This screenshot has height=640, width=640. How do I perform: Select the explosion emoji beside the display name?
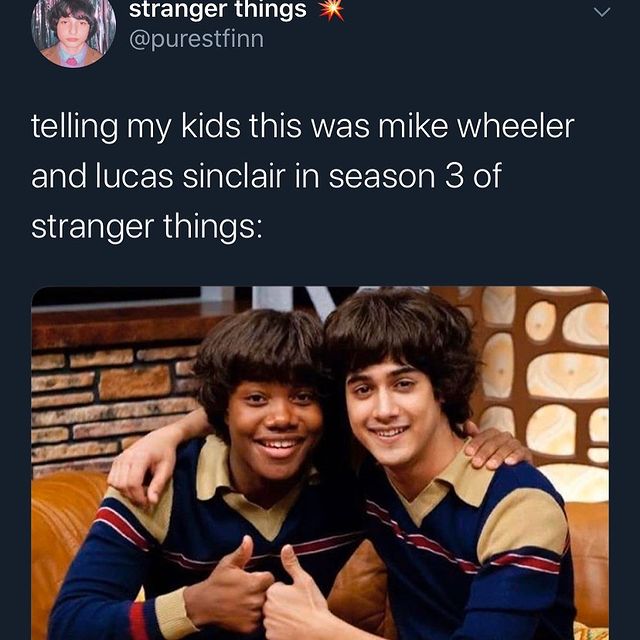tap(331, 10)
